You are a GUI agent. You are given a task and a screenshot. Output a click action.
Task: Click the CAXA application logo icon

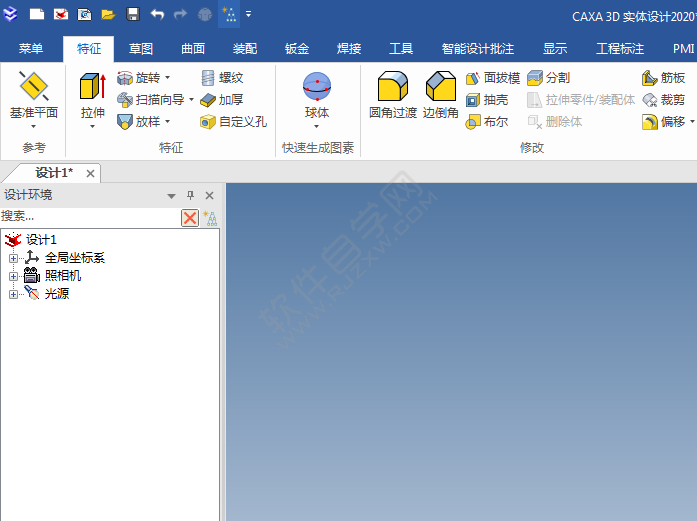(10, 14)
